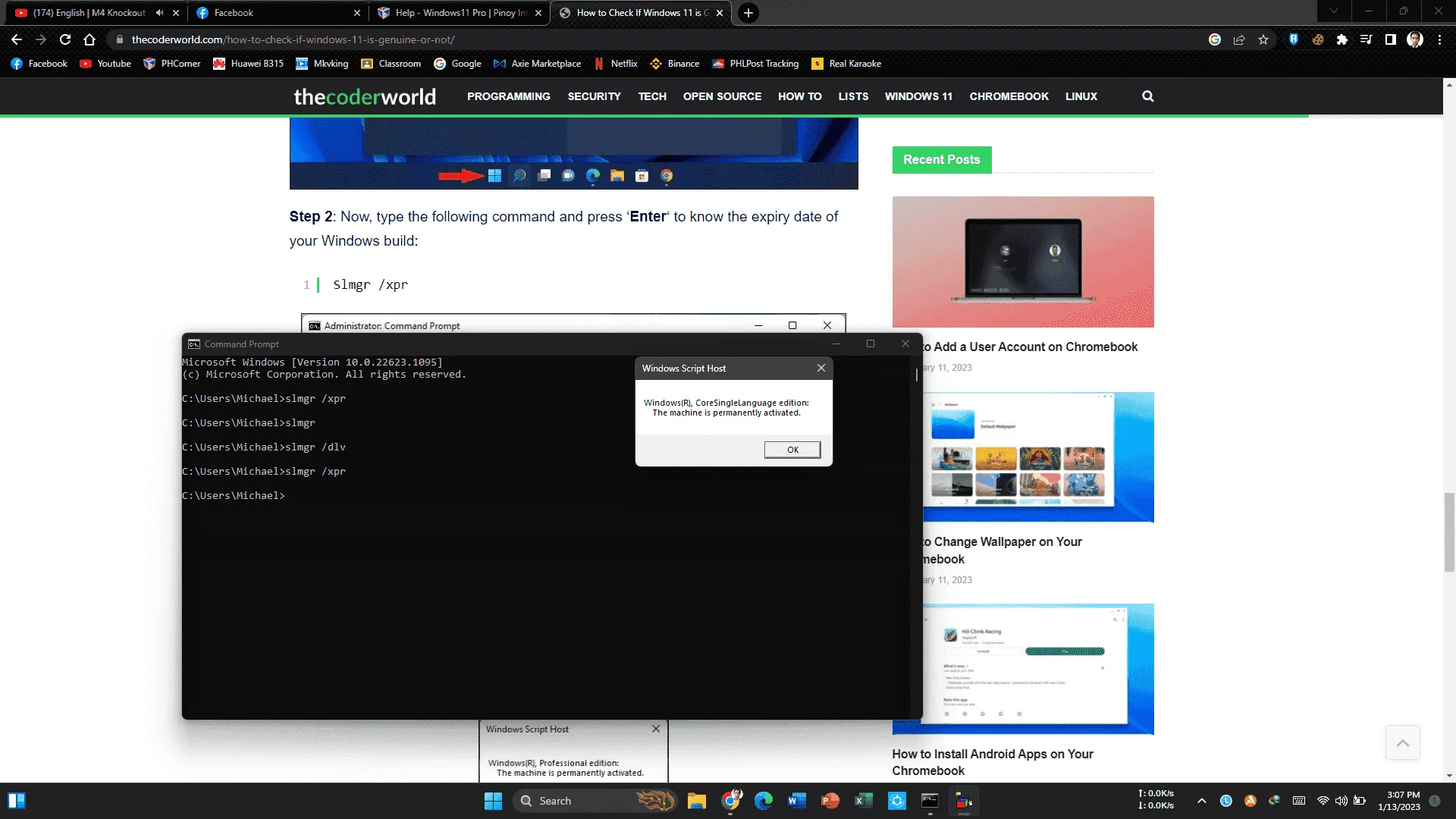The width and height of the screenshot is (1456, 819).
Task: Click the taskbar Search box
Action: tap(595, 801)
